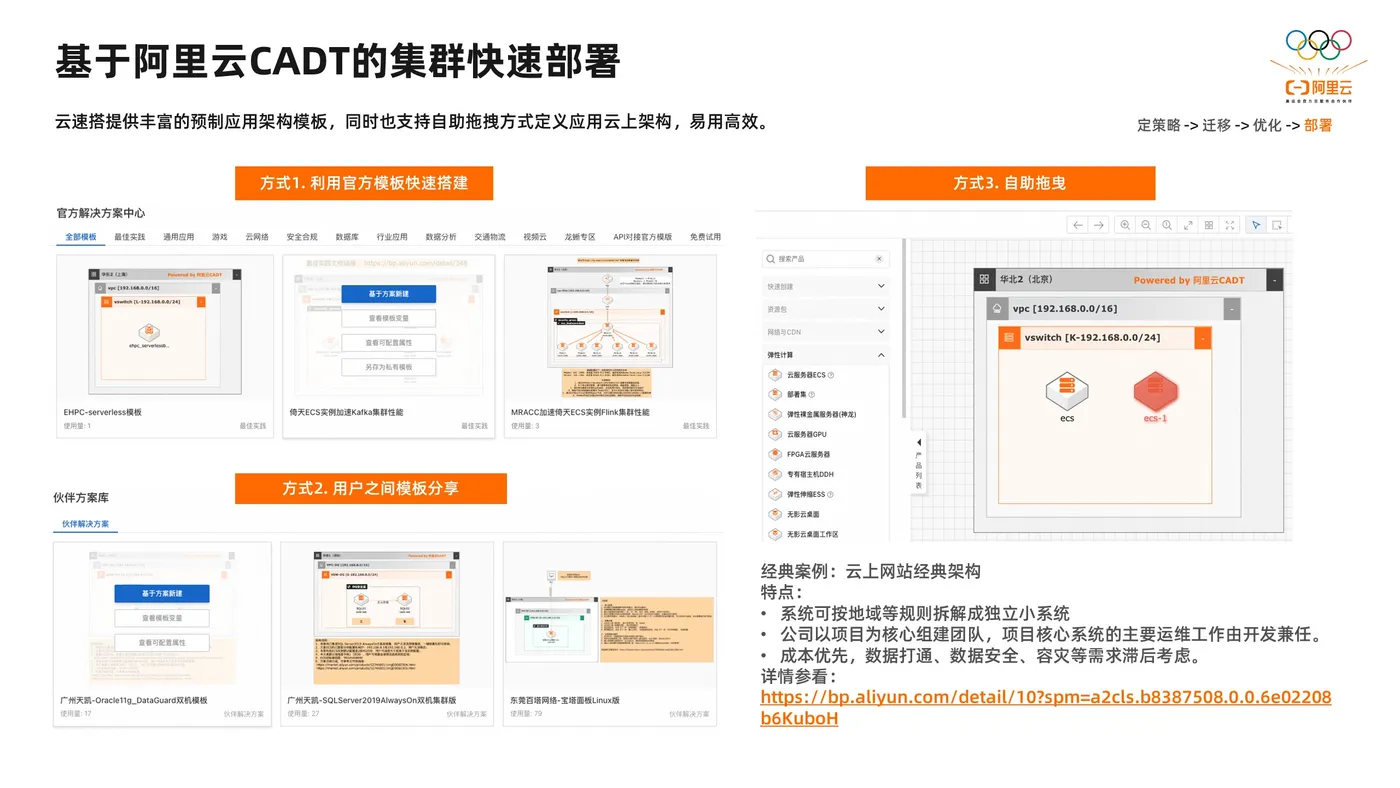Collapse the 弹性计算 section
This screenshot has height=788, width=1400.
[826, 355]
